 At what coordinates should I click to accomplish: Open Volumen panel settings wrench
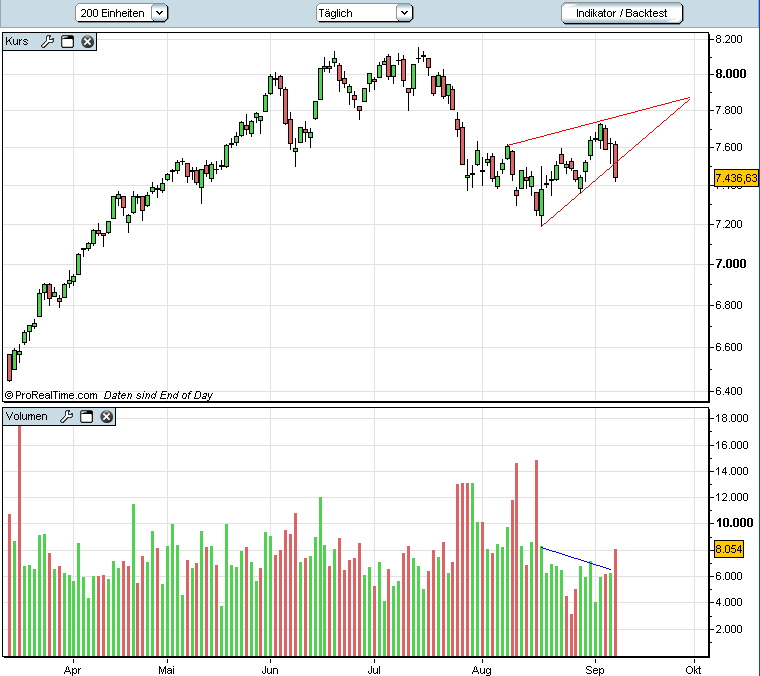point(66,416)
